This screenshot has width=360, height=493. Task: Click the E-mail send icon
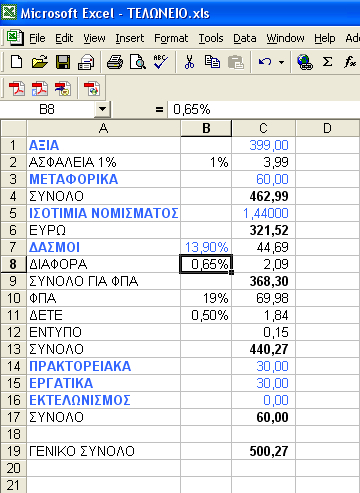[86, 62]
